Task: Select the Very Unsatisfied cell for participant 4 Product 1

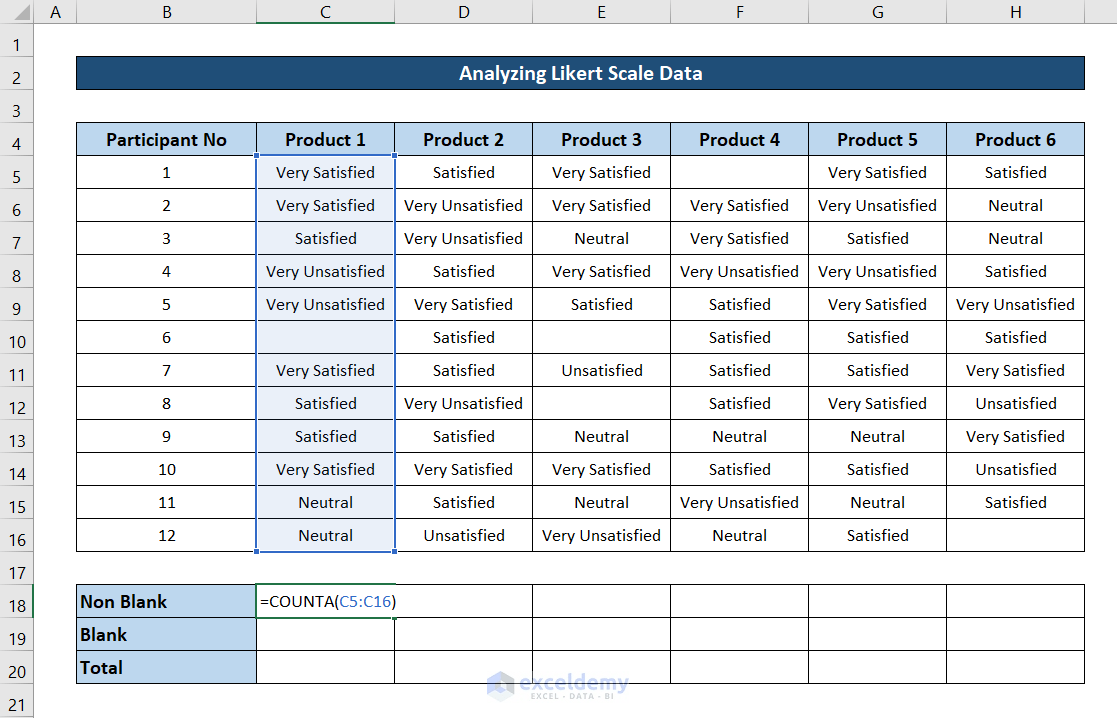Action: point(324,271)
